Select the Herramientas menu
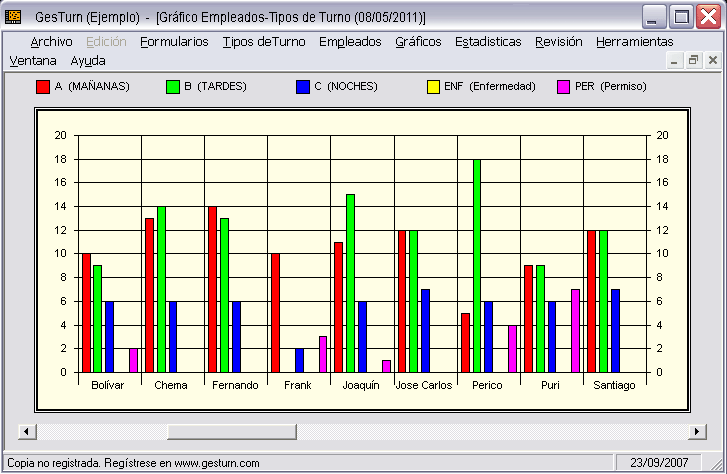The height and width of the screenshot is (474, 727). (x=635, y=42)
